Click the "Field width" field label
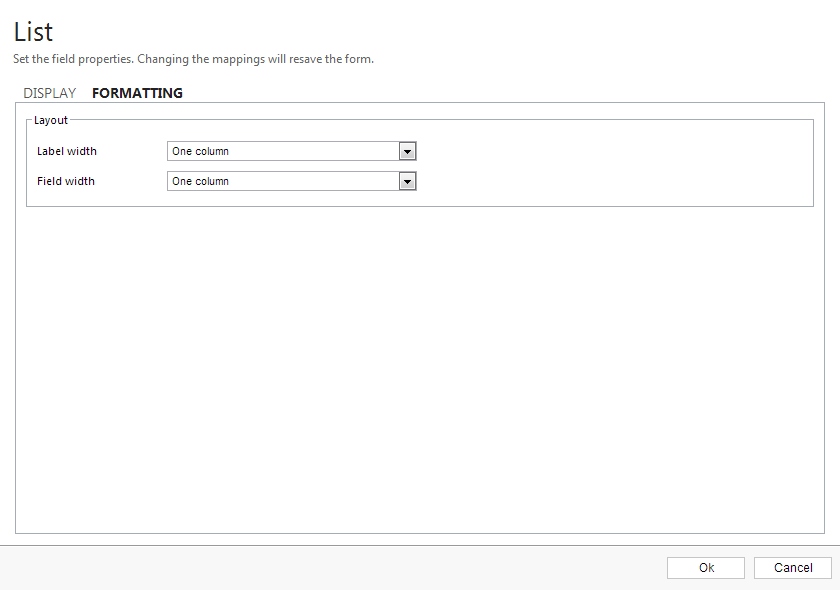This screenshot has height=590, width=840. pyautogui.click(x=66, y=181)
